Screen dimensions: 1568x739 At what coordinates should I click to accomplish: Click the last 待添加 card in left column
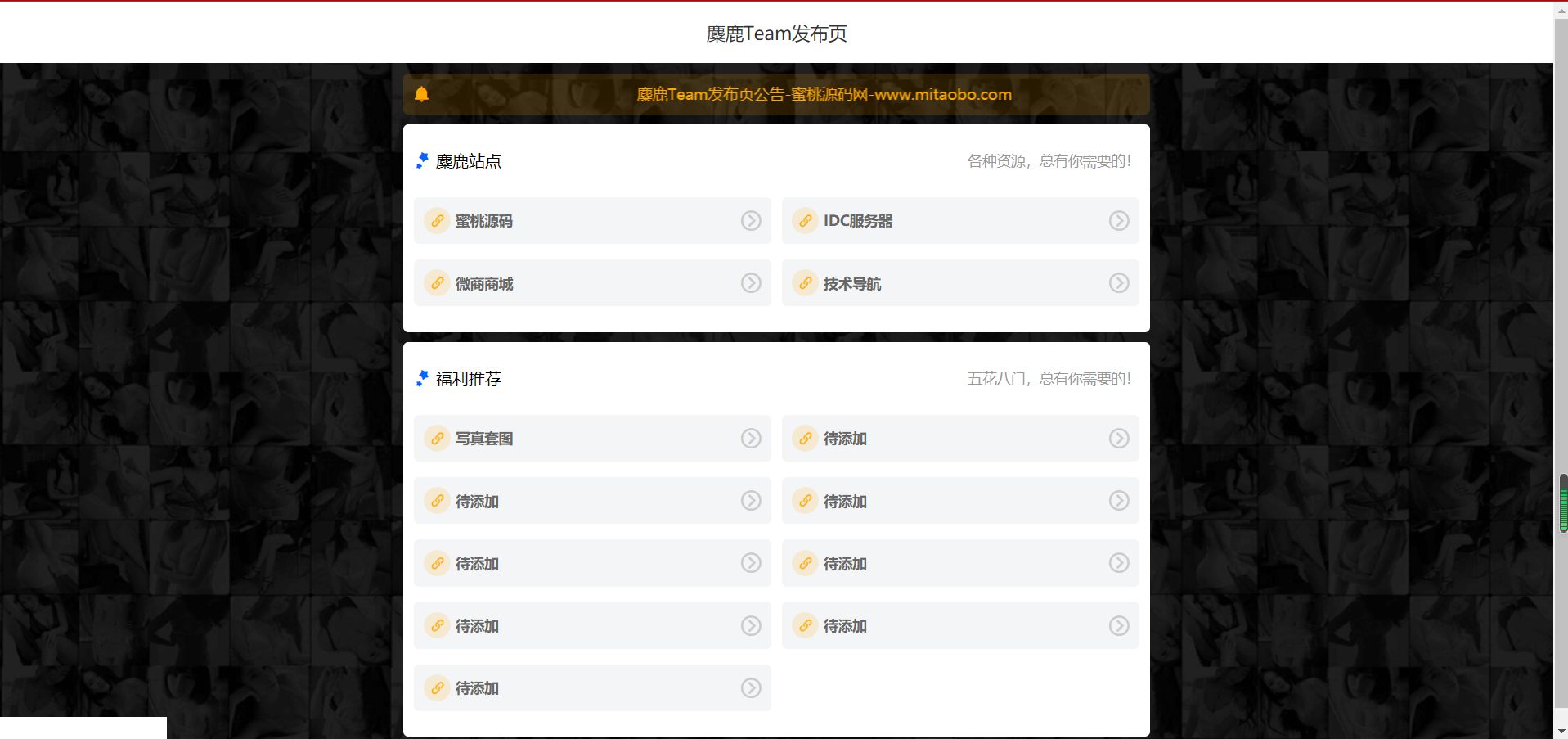point(591,687)
